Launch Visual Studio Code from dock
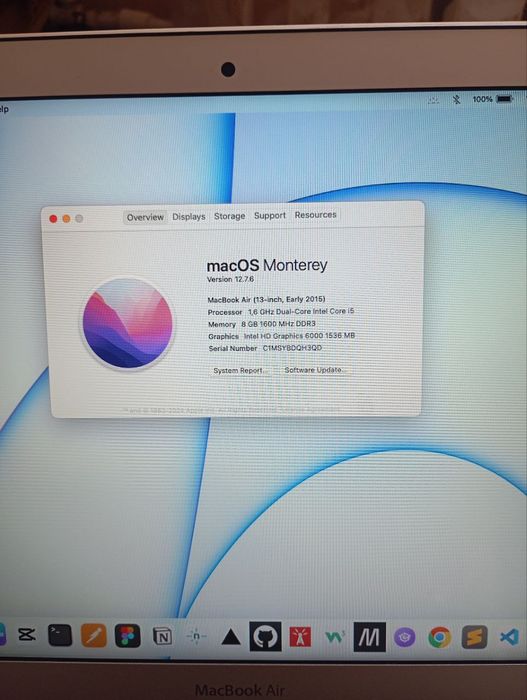The image size is (527, 700). point(510,637)
